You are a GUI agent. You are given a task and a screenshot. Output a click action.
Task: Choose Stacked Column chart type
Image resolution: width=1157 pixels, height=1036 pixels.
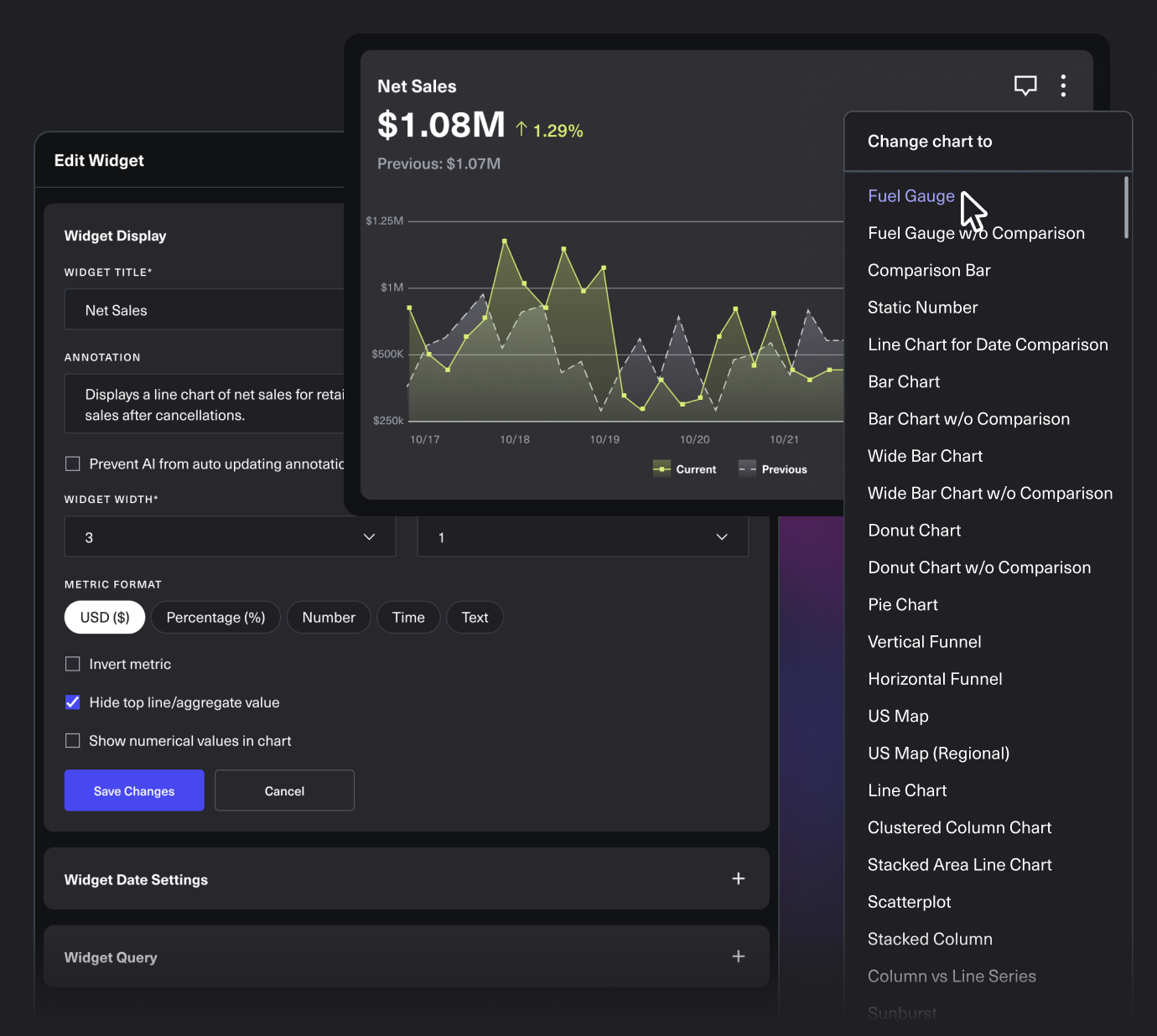point(930,940)
